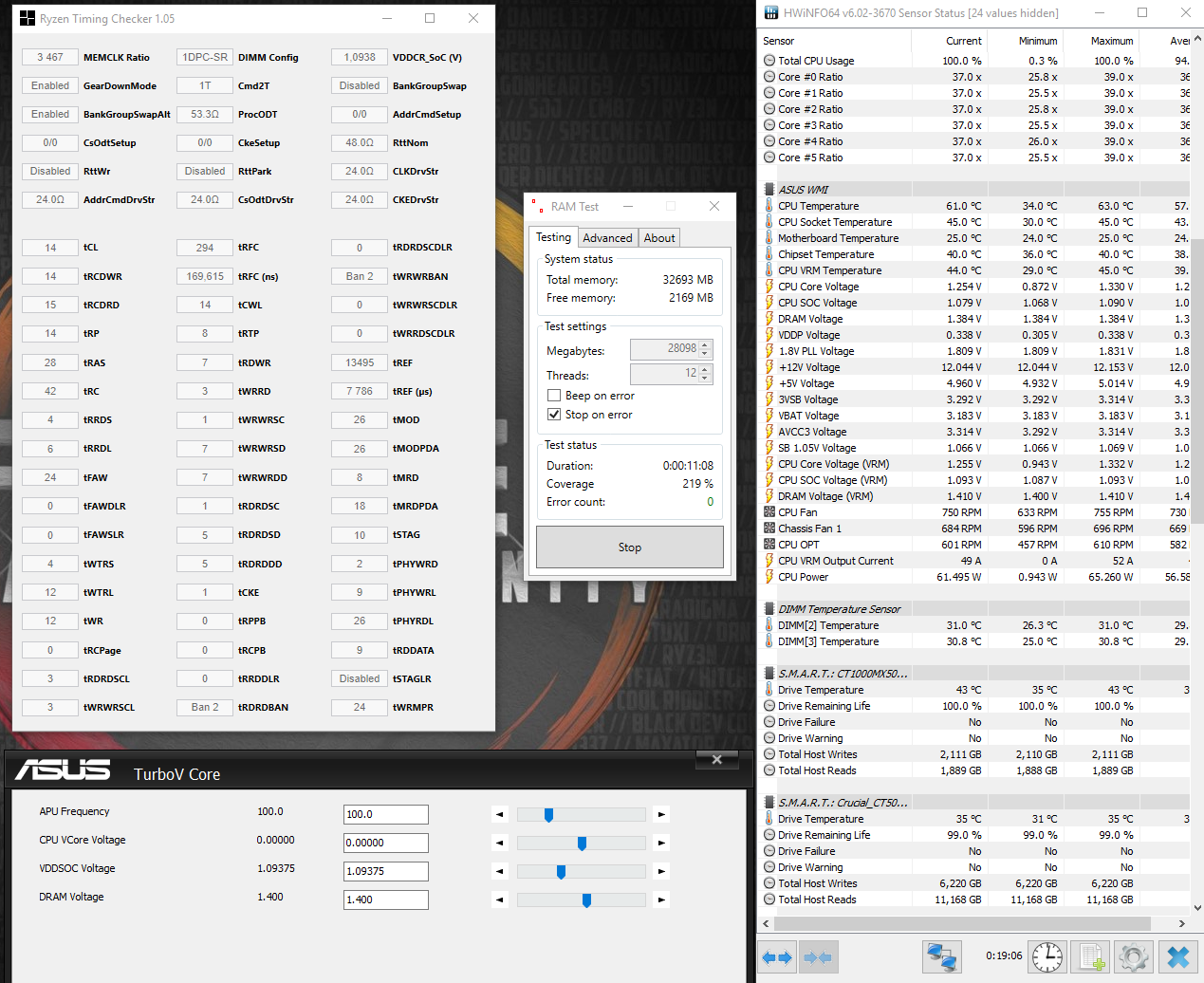Decrease Threads with the down spinner arrow
This screenshot has width=1204, height=983.
click(x=705, y=380)
